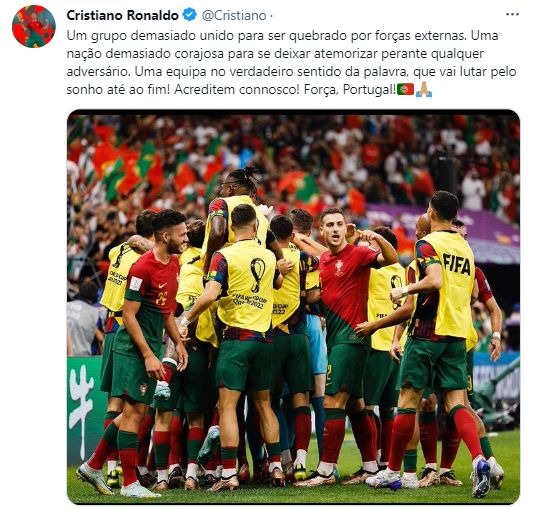Click the dot separator after @Cristiano

[x=271, y=16]
